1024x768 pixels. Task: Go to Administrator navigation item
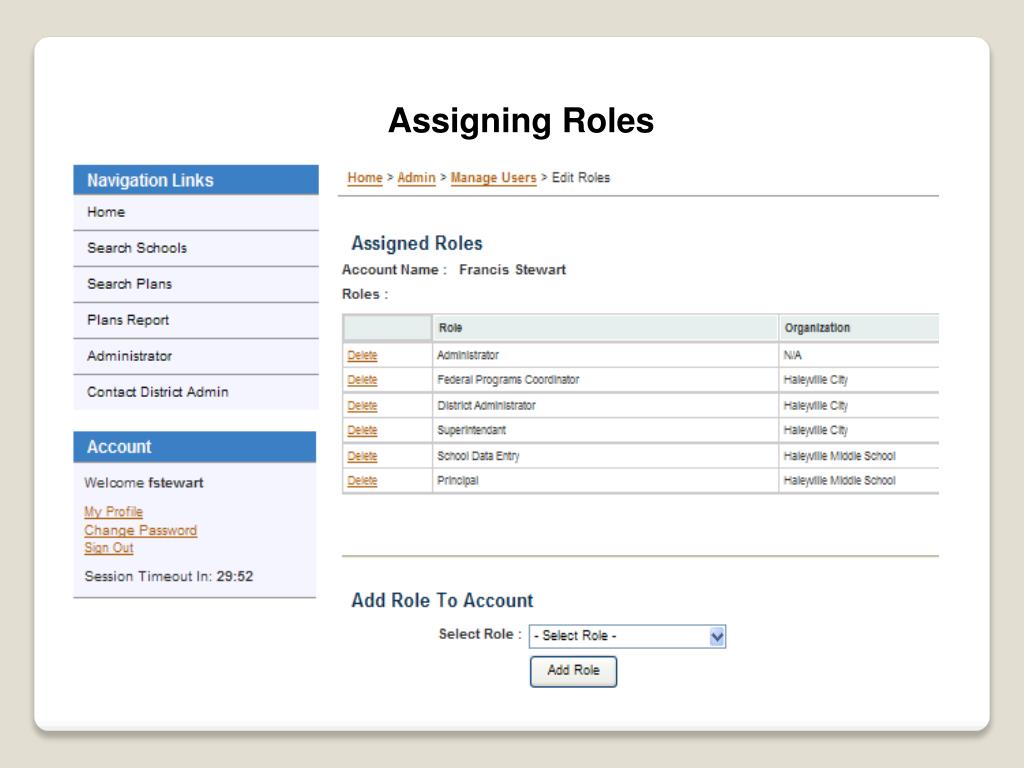coord(129,356)
